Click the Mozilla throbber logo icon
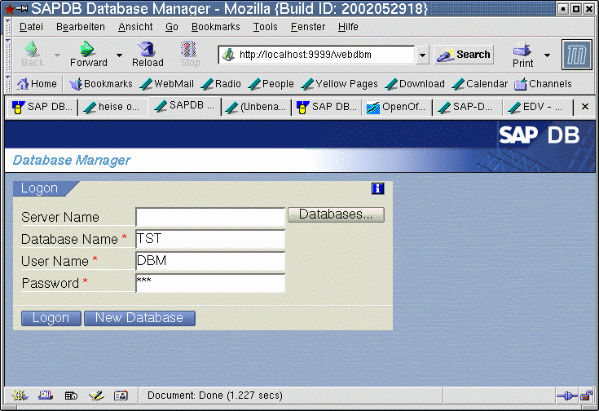Image resolution: width=599 pixels, height=411 pixels. click(x=576, y=55)
